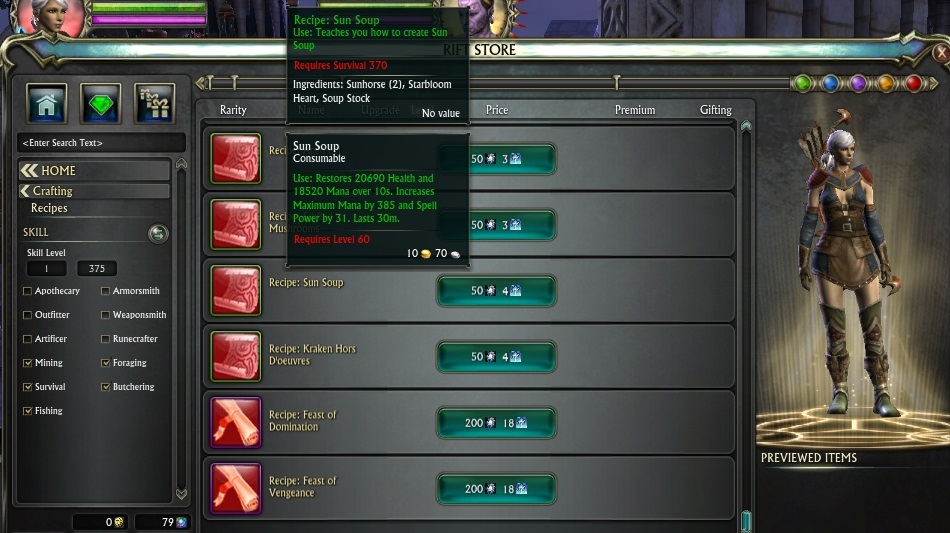Sort list by Price column
Screen dimensions: 950x533
(497, 110)
